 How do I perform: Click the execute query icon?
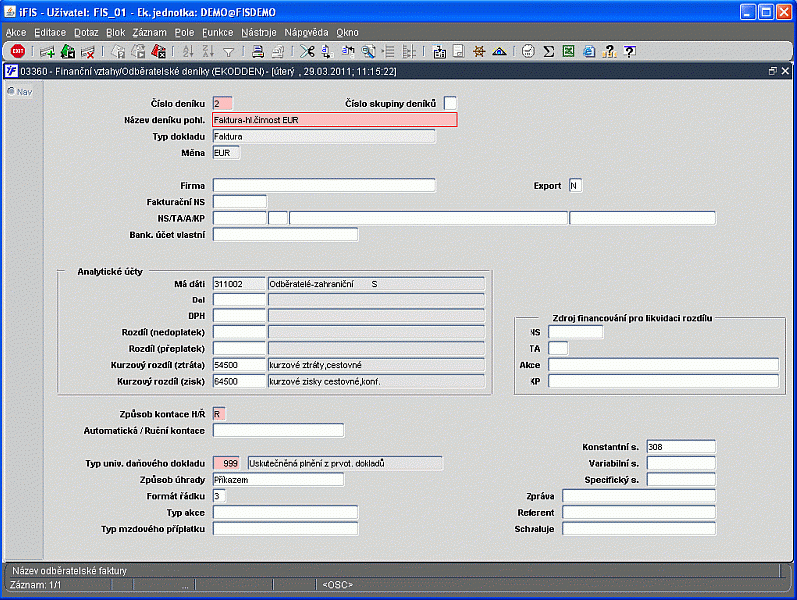pyautogui.click(x=138, y=51)
